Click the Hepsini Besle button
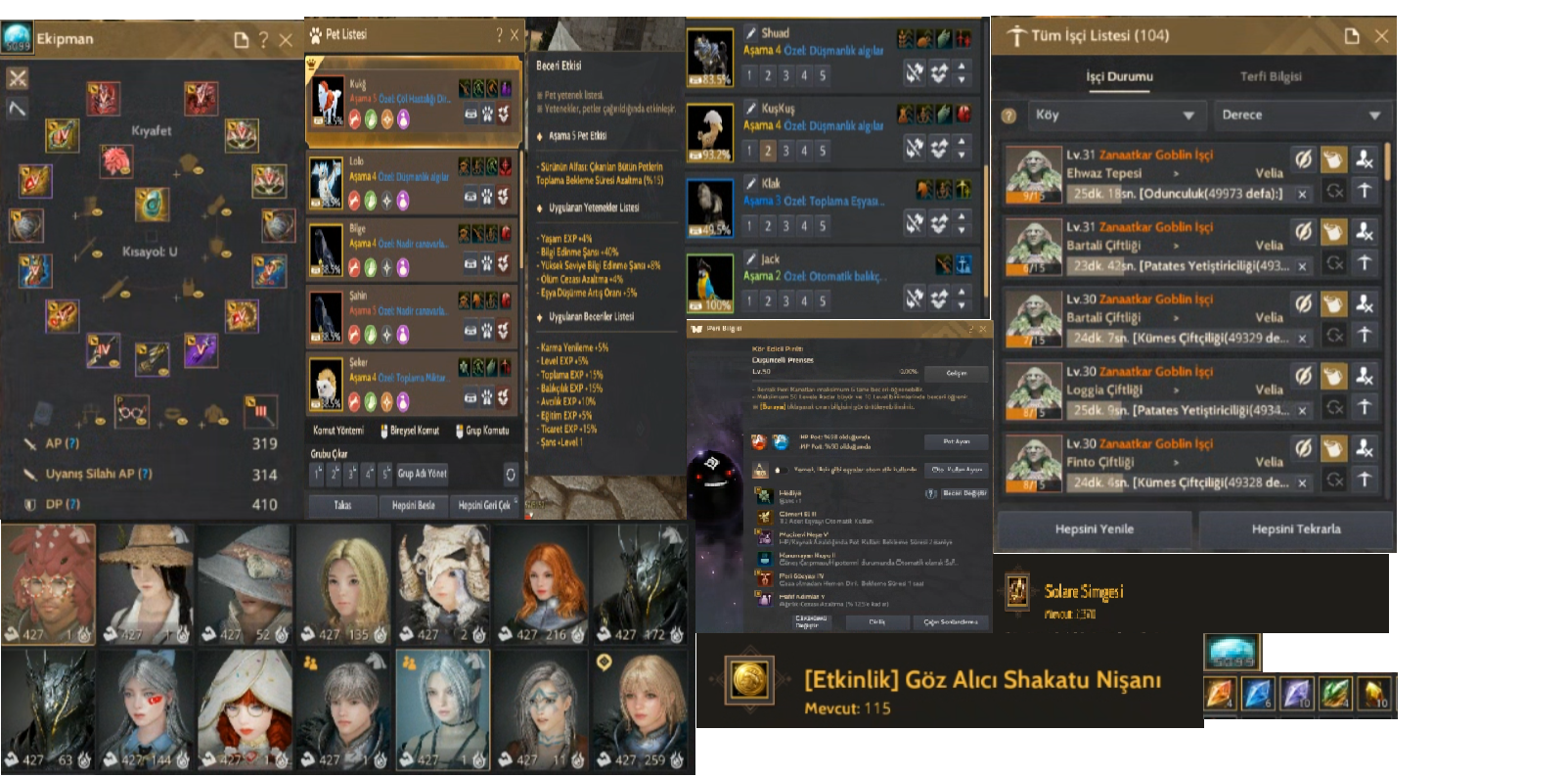 click(413, 505)
